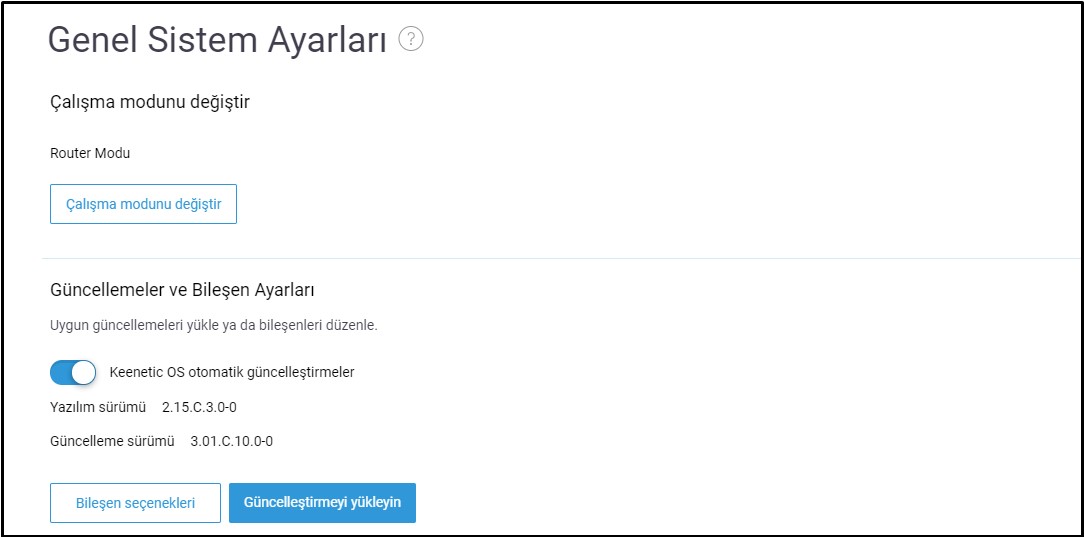Select software version value 2.15.C.3.0-0

200,407
